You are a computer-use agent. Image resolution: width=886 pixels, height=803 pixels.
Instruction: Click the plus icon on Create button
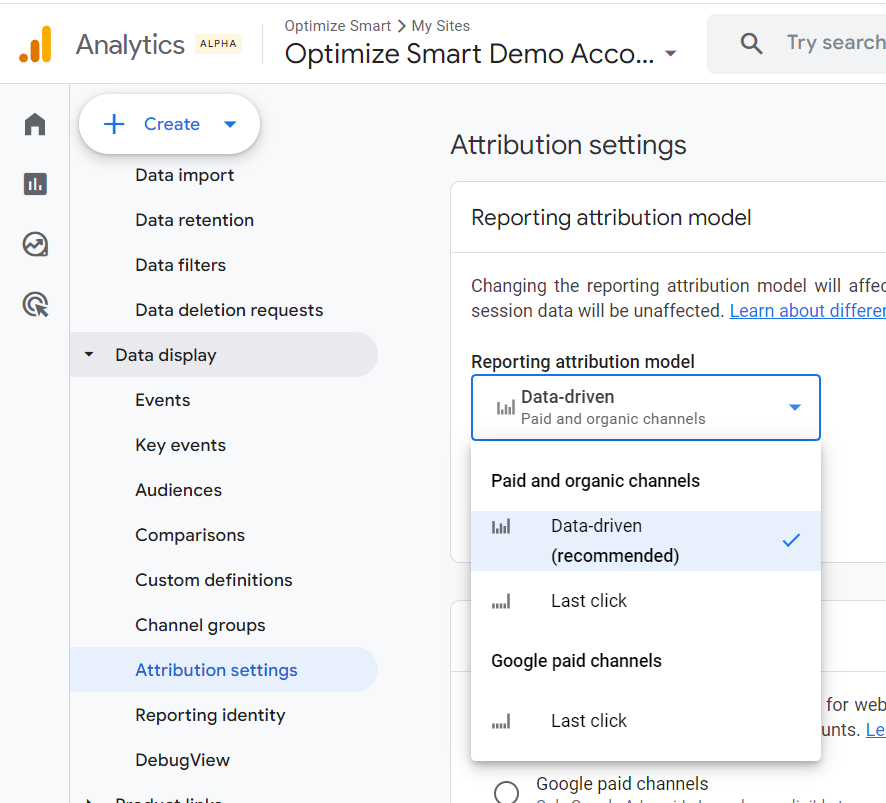coord(114,124)
